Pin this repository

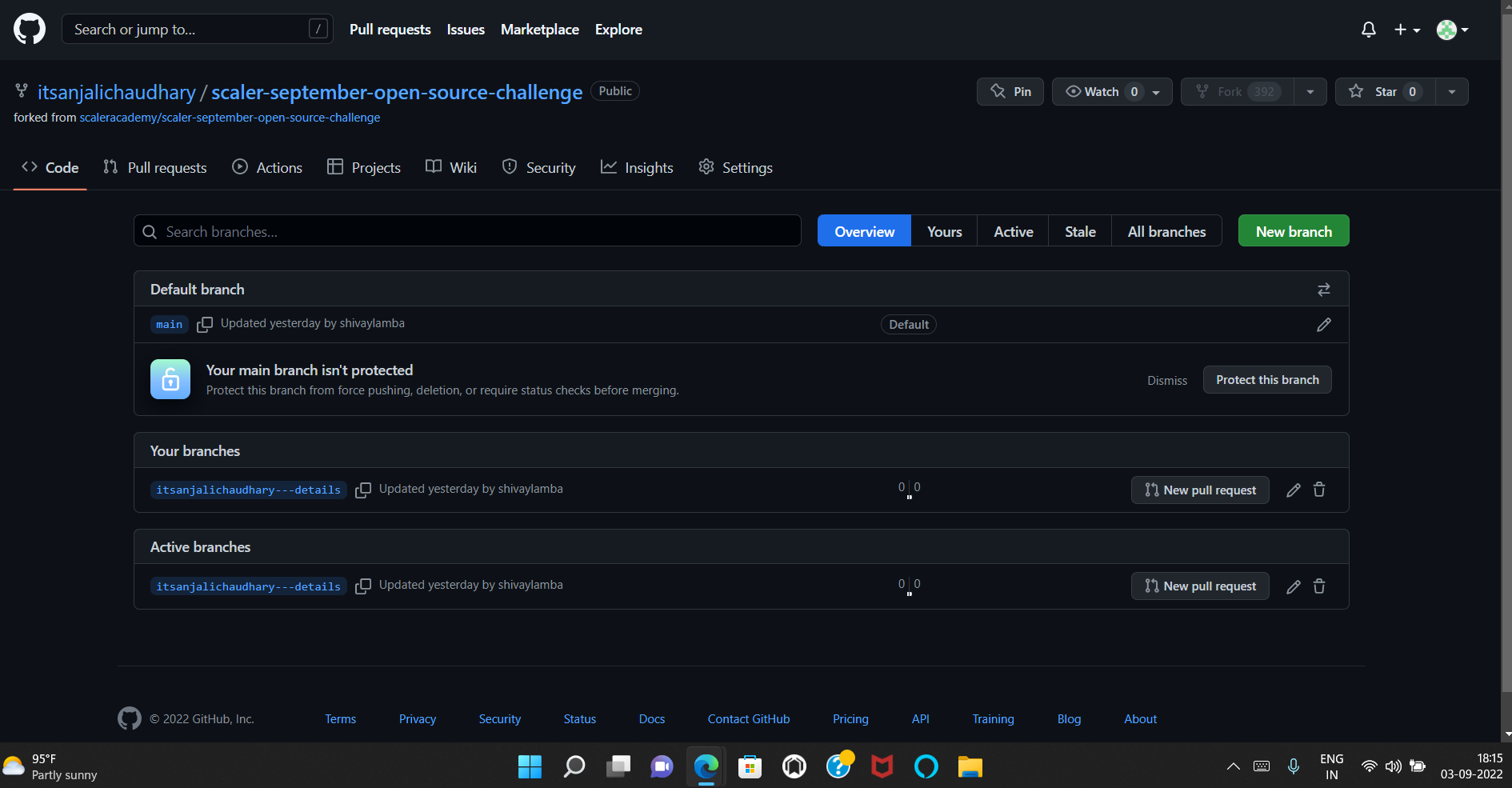pos(1010,91)
